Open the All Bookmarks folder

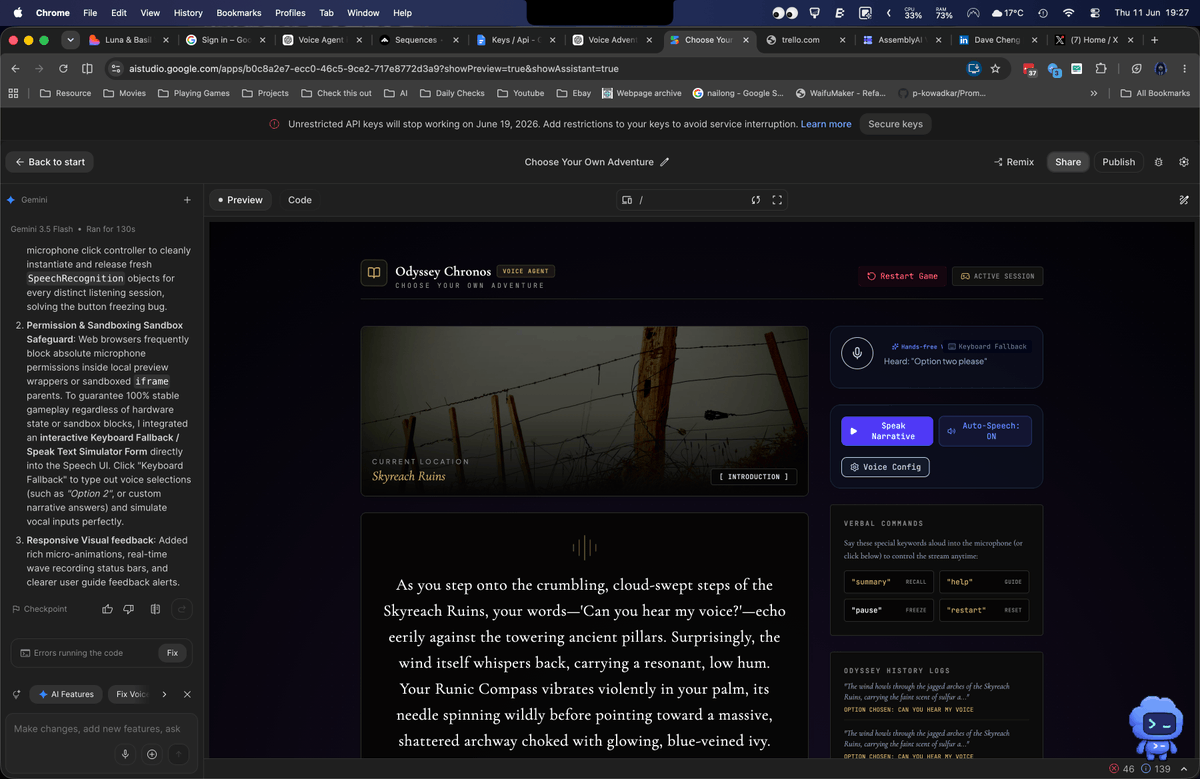(1155, 93)
